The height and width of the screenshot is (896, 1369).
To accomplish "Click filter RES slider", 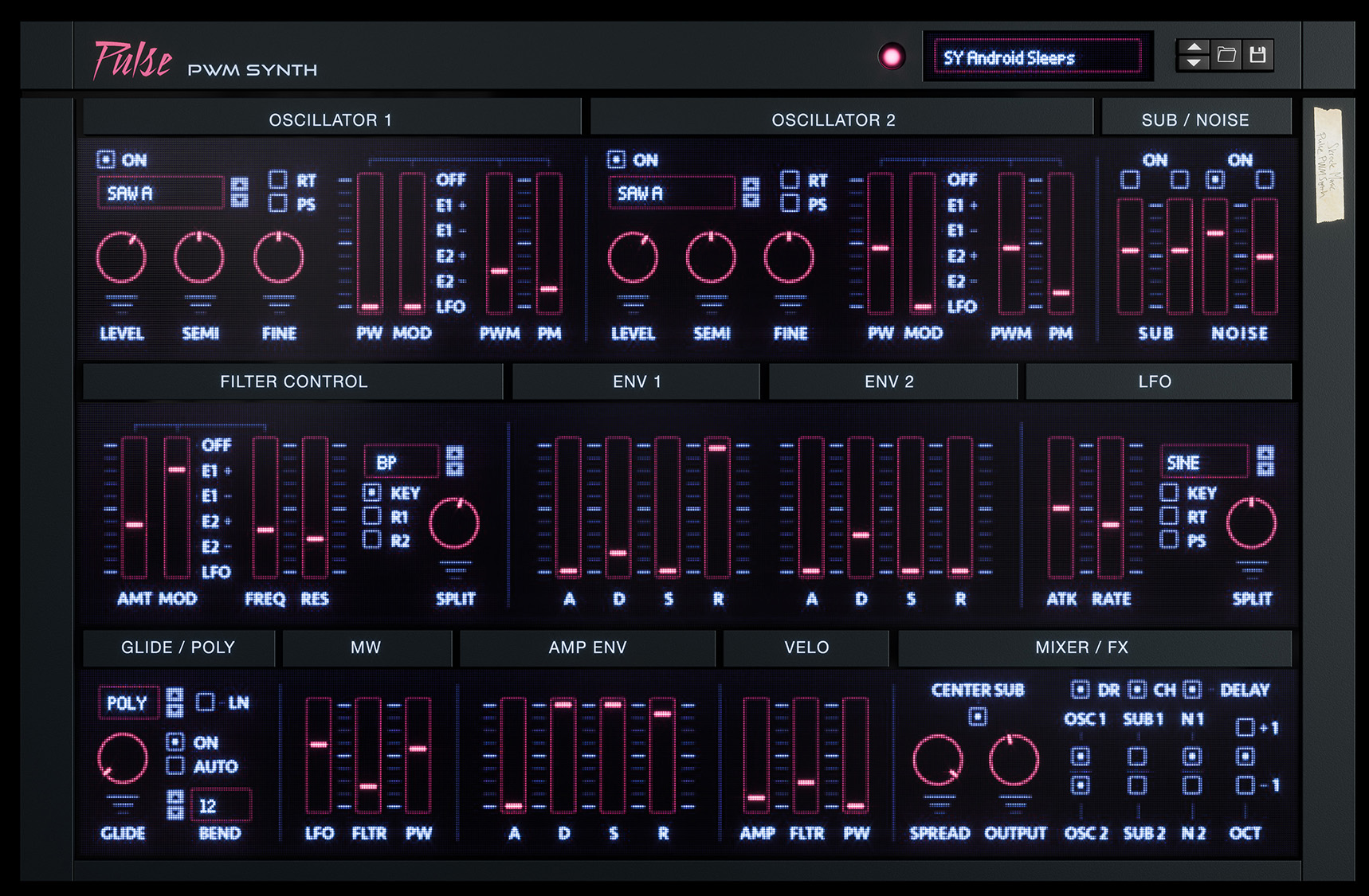I will click(315, 507).
